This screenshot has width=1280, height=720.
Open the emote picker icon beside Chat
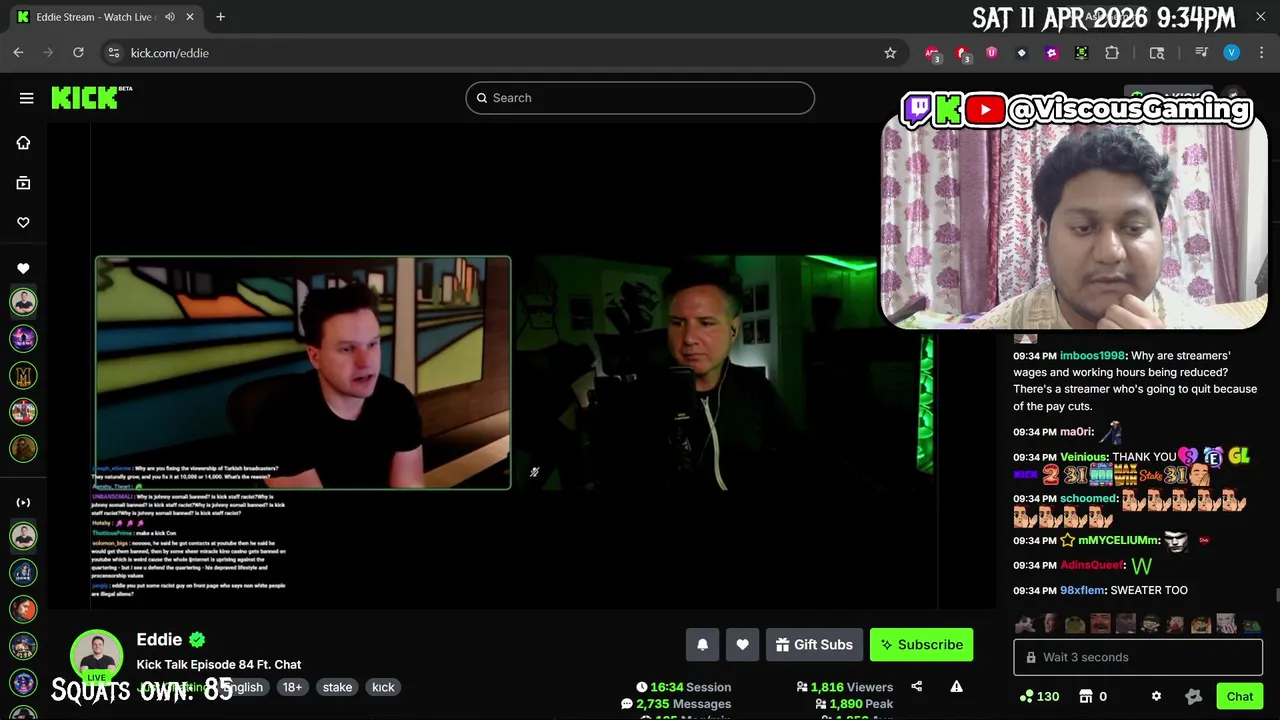pyautogui.click(x=1193, y=696)
